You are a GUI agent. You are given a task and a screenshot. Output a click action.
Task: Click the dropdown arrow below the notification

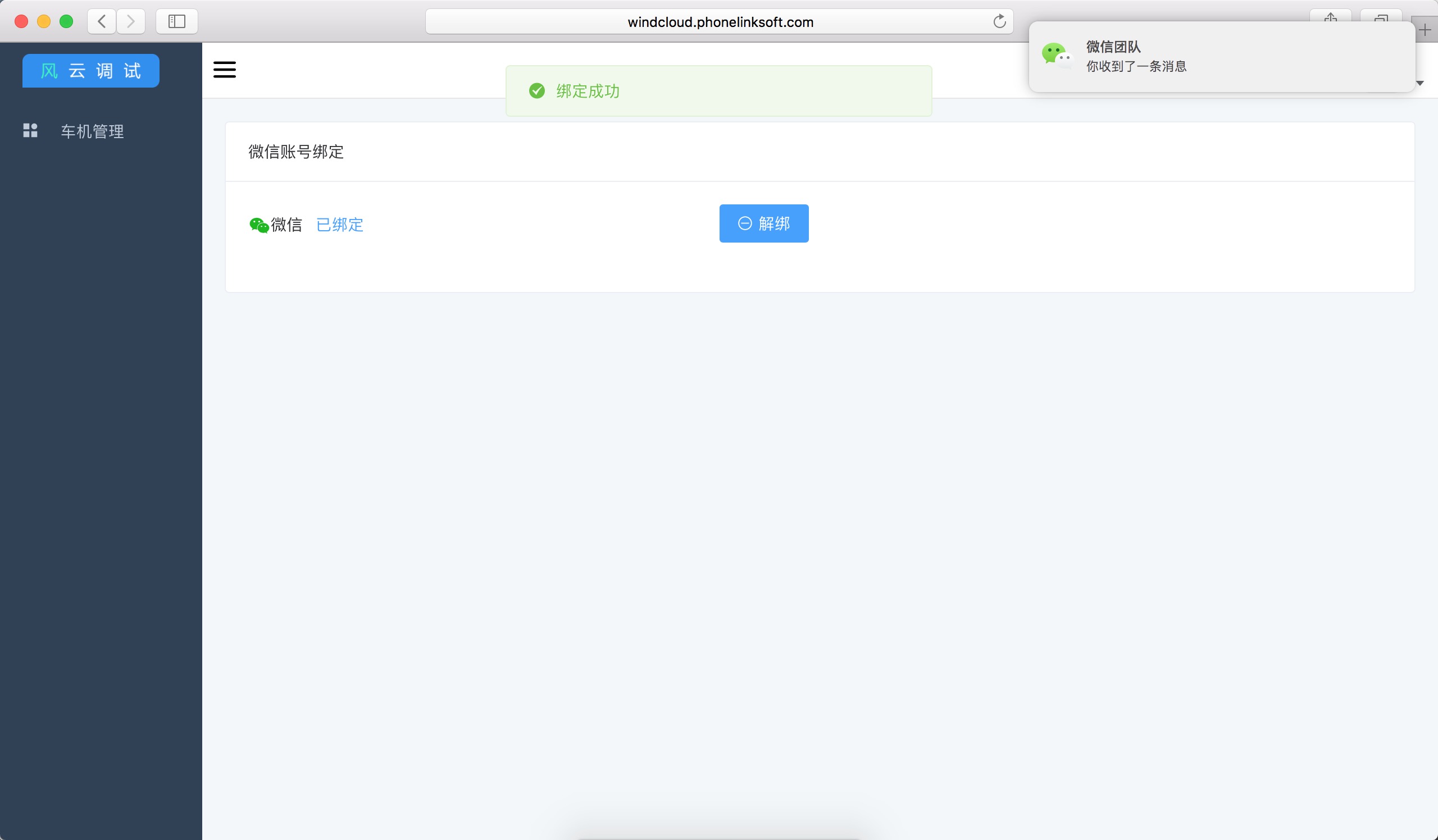point(1419,83)
